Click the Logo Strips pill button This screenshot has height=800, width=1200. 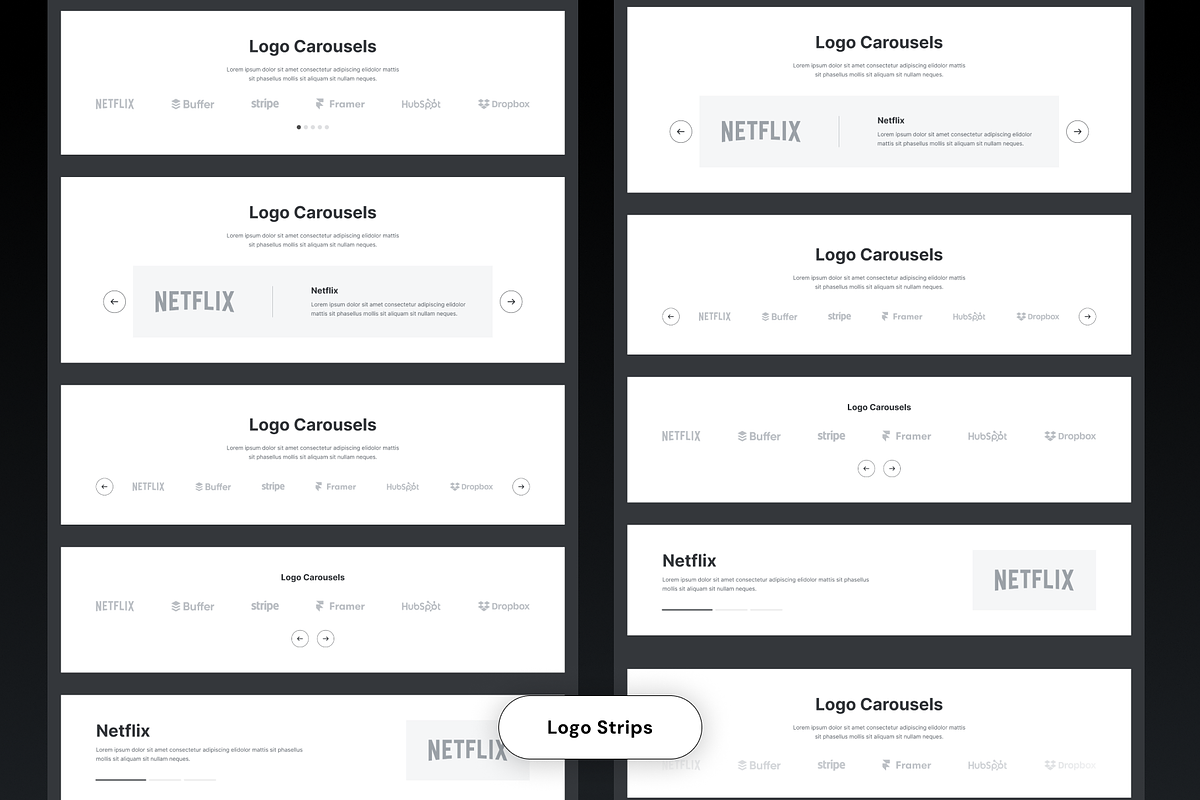(x=600, y=727)
